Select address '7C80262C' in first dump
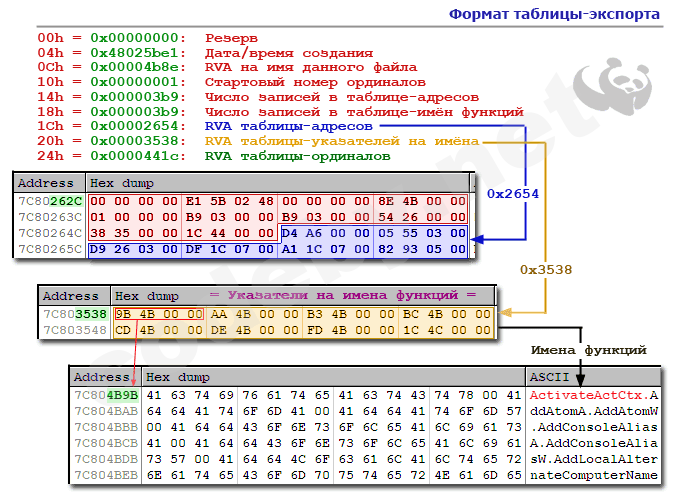This screenshot has height=499, width=678. (x=50, y=201)
